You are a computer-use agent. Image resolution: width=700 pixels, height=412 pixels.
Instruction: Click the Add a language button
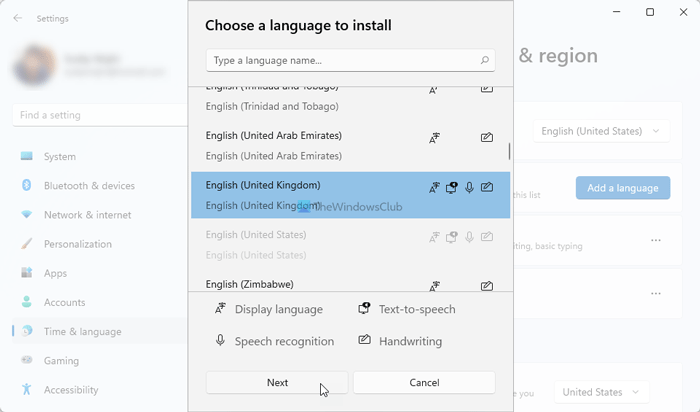click(x=622, y=188)
